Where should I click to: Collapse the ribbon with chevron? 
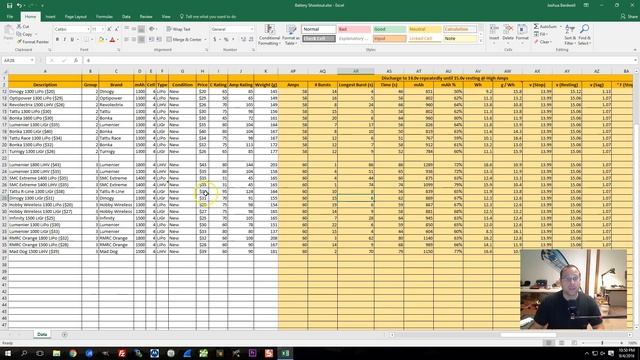click(635, 50)
